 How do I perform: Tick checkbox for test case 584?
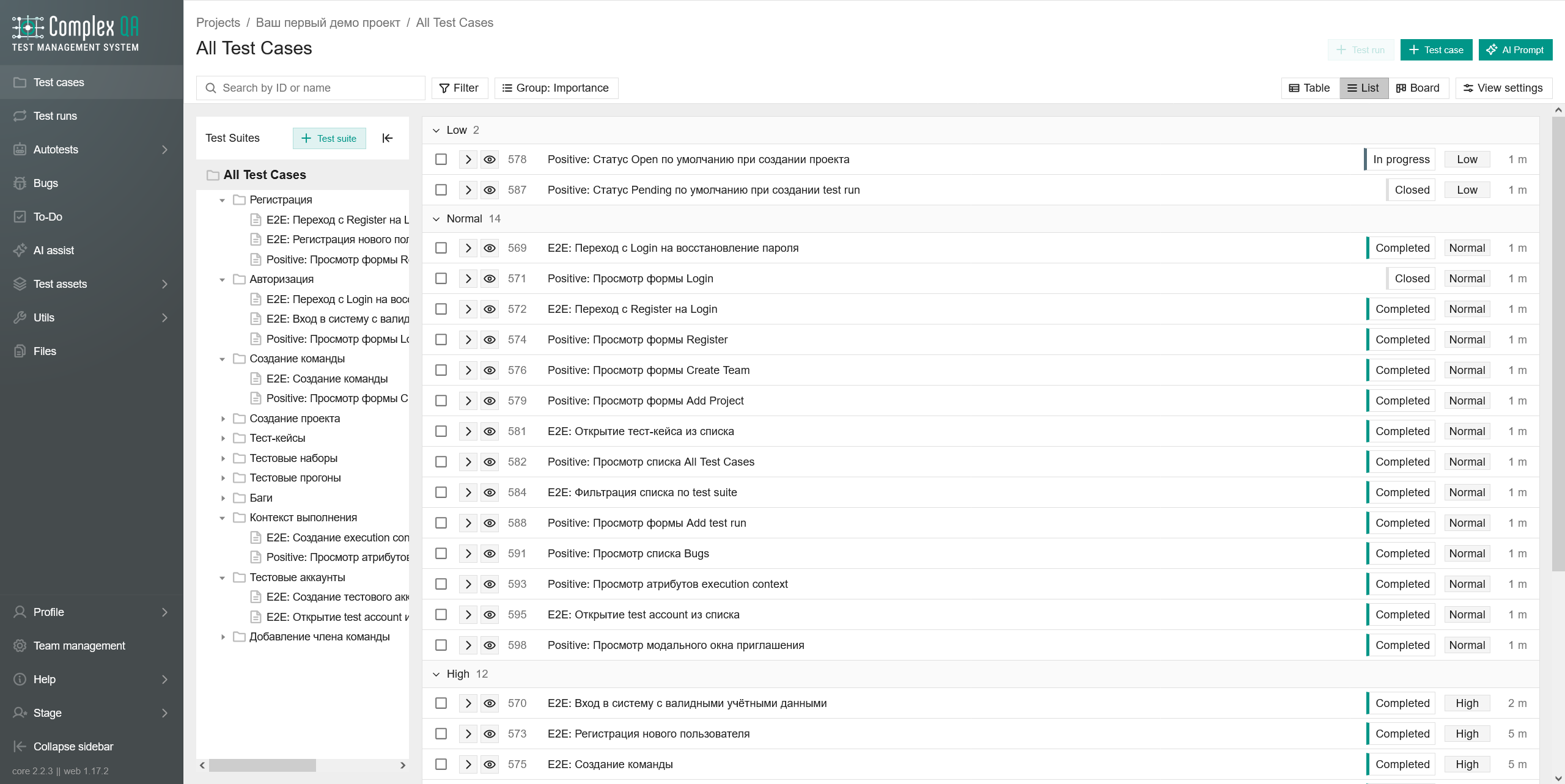441,493
